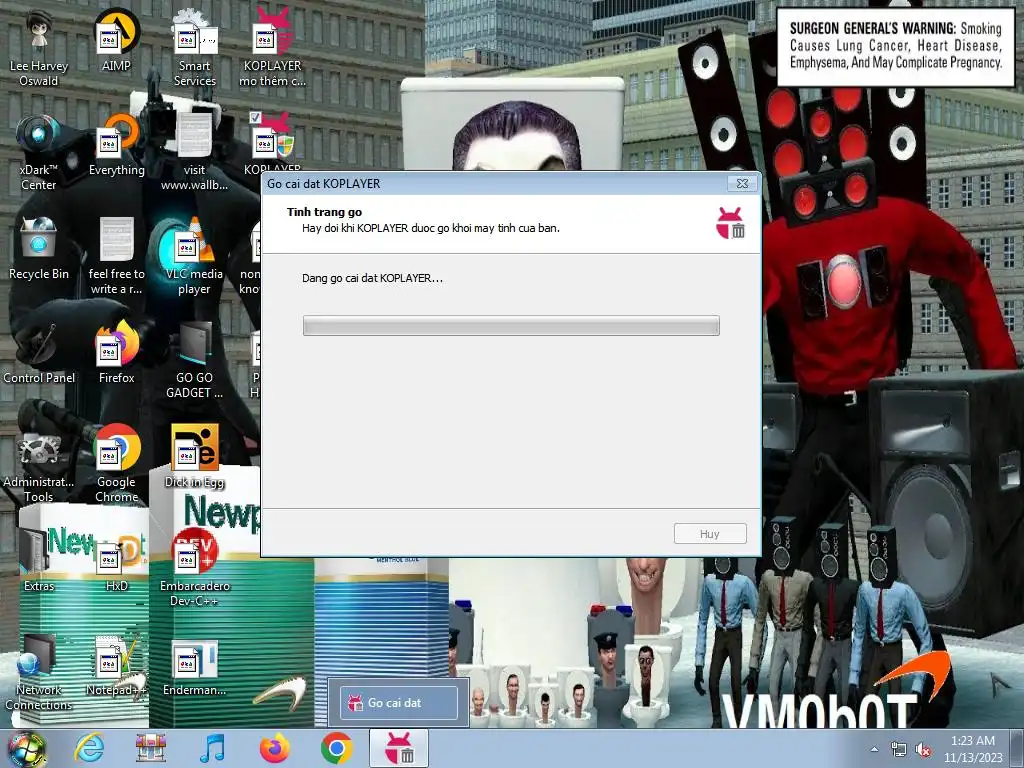Launch AIMP from the desktop

pyautogui.click(x=116, y=42)
